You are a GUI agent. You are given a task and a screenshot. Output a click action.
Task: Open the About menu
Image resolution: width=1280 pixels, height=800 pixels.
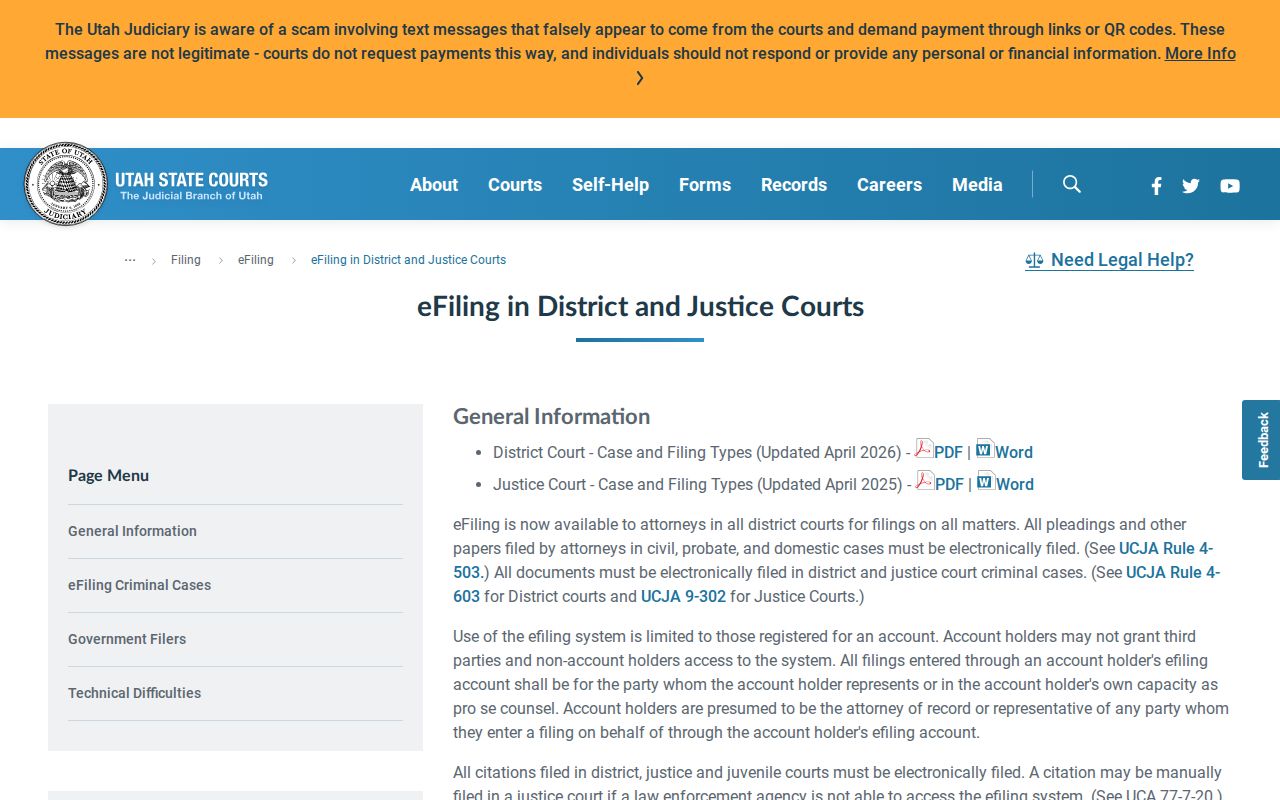coord(434,184)
